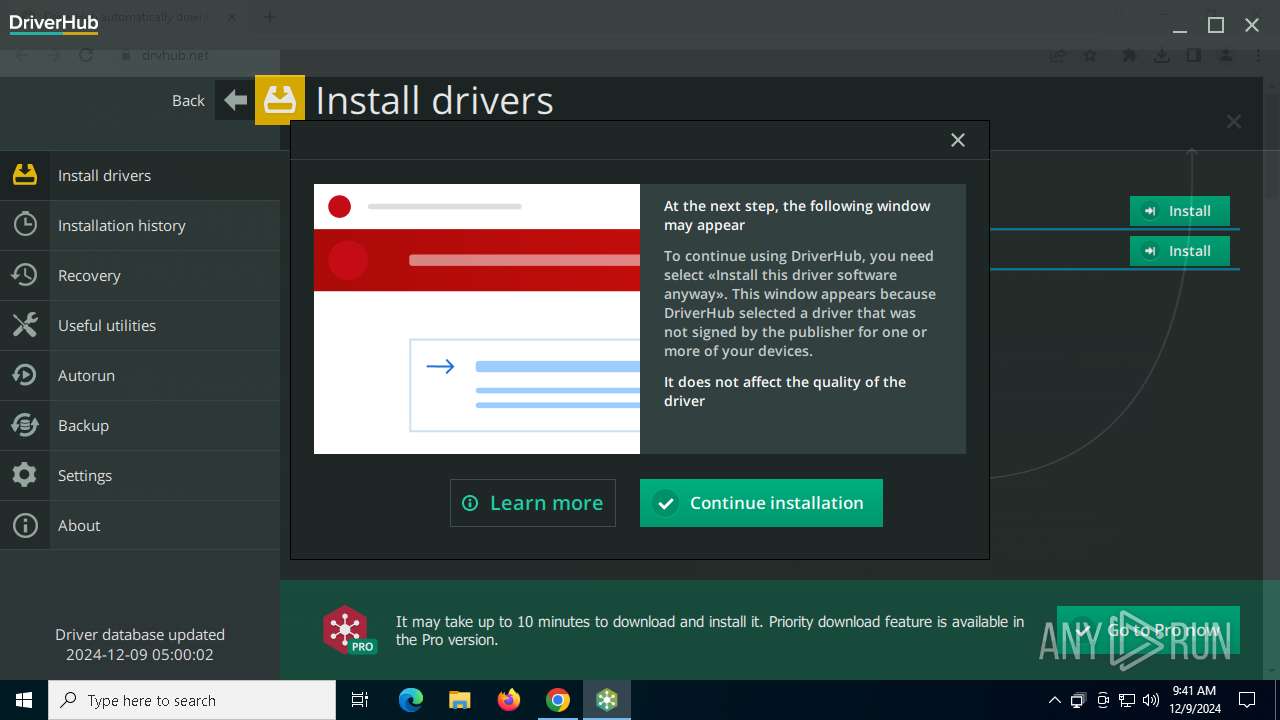
Task: Click Continue installation button
Action: [x=761, y=503]
